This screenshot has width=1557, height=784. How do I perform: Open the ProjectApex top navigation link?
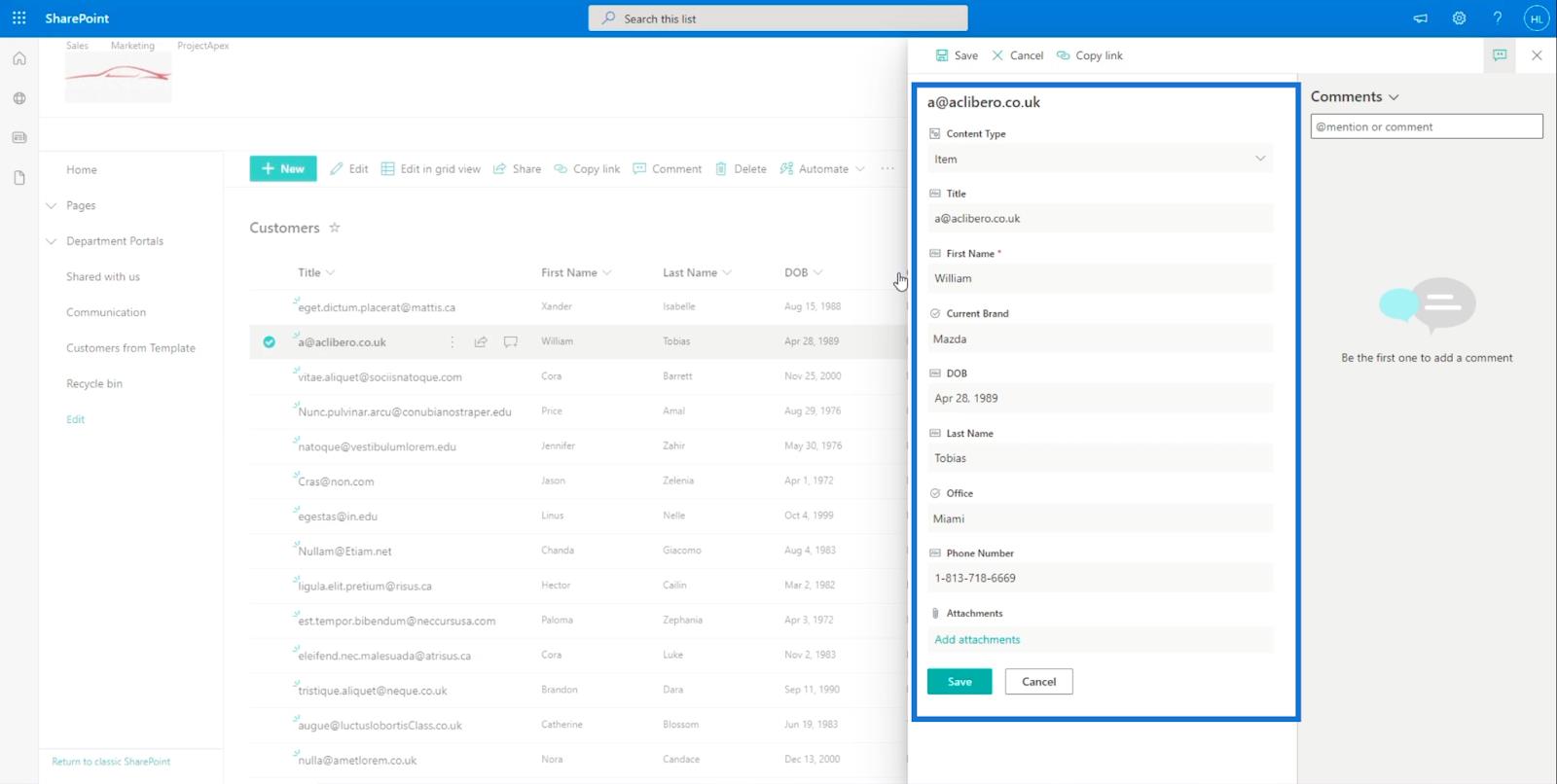(x=203, y=46)
